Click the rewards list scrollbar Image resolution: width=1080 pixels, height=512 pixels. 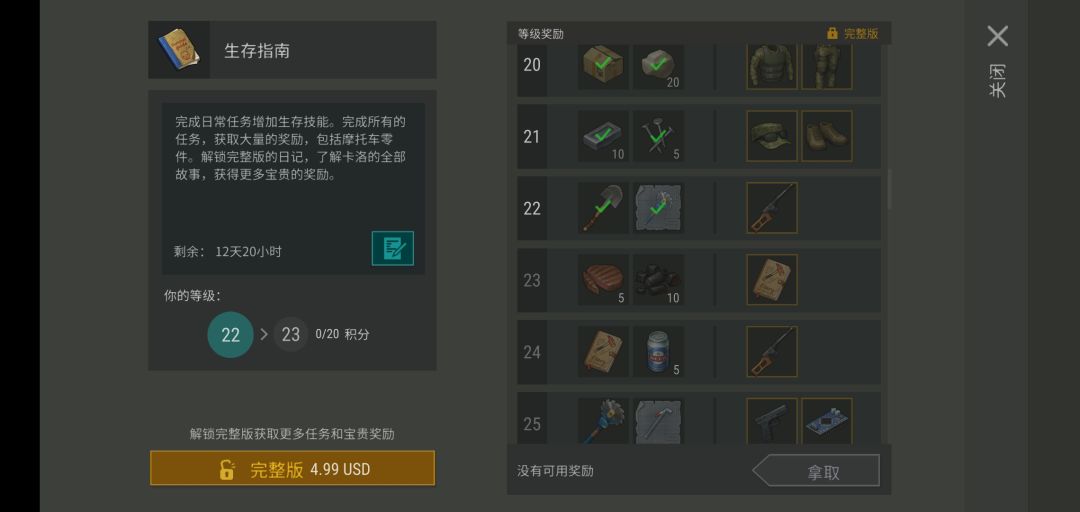point(889,189)
